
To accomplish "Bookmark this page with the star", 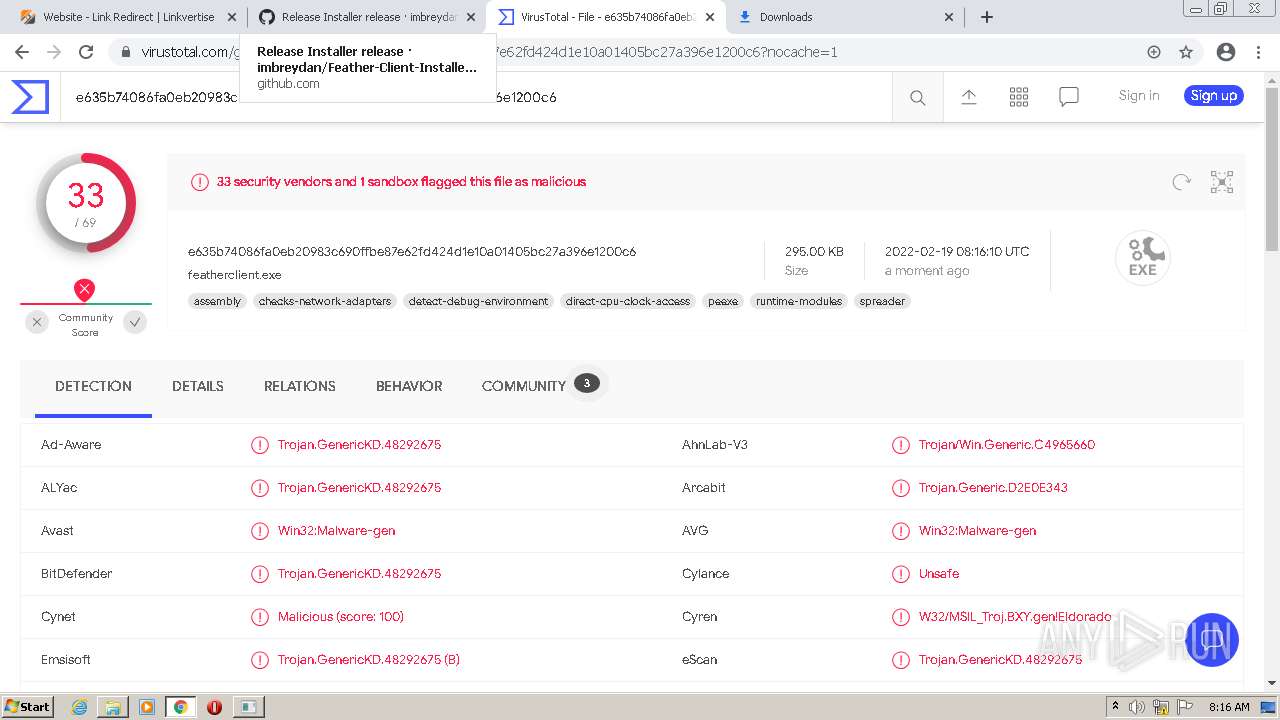I will (1186, 52).
